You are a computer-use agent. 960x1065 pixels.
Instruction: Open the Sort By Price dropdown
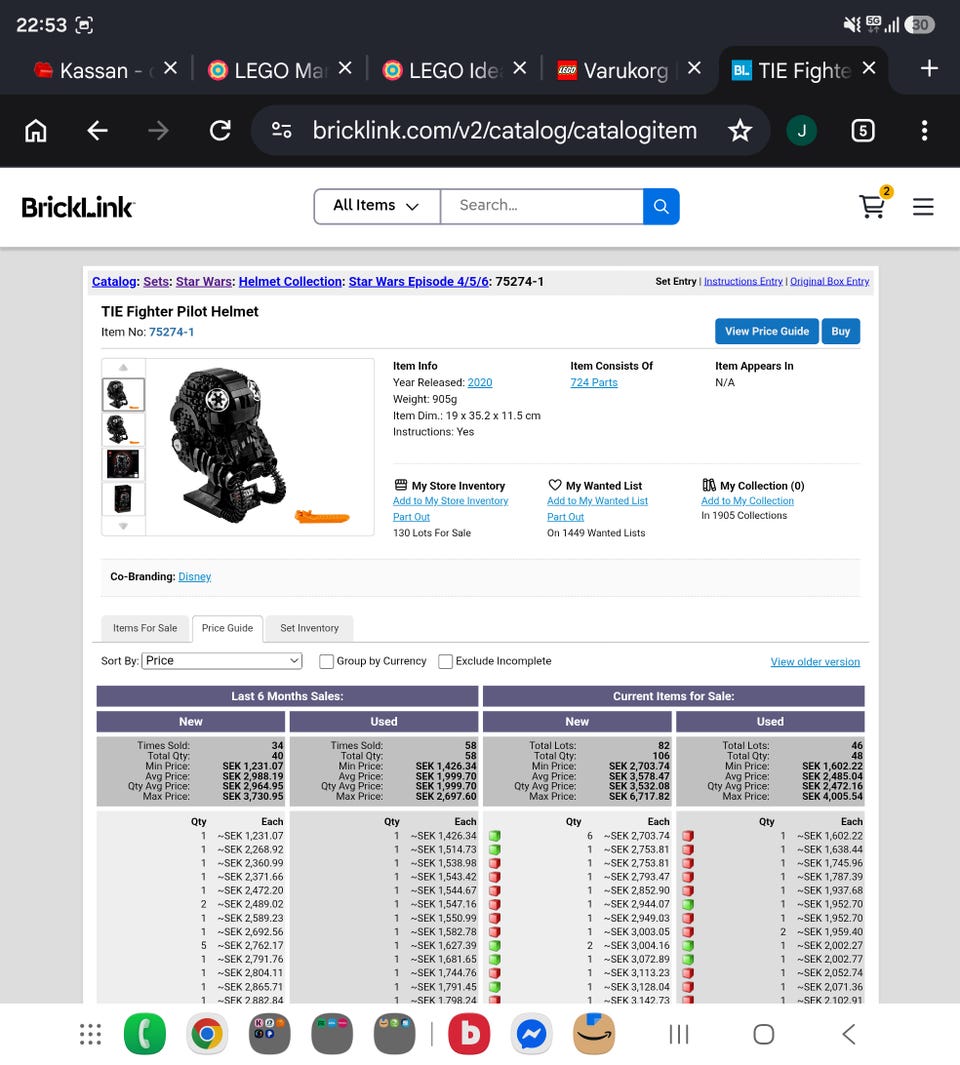coord(221,661)
